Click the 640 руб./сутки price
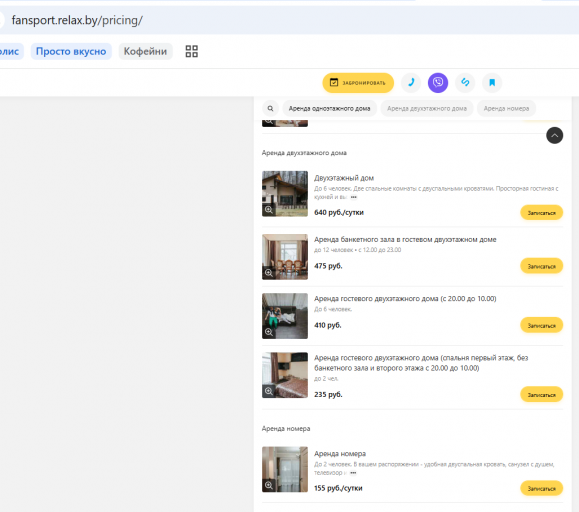 (x=339, y=212)
